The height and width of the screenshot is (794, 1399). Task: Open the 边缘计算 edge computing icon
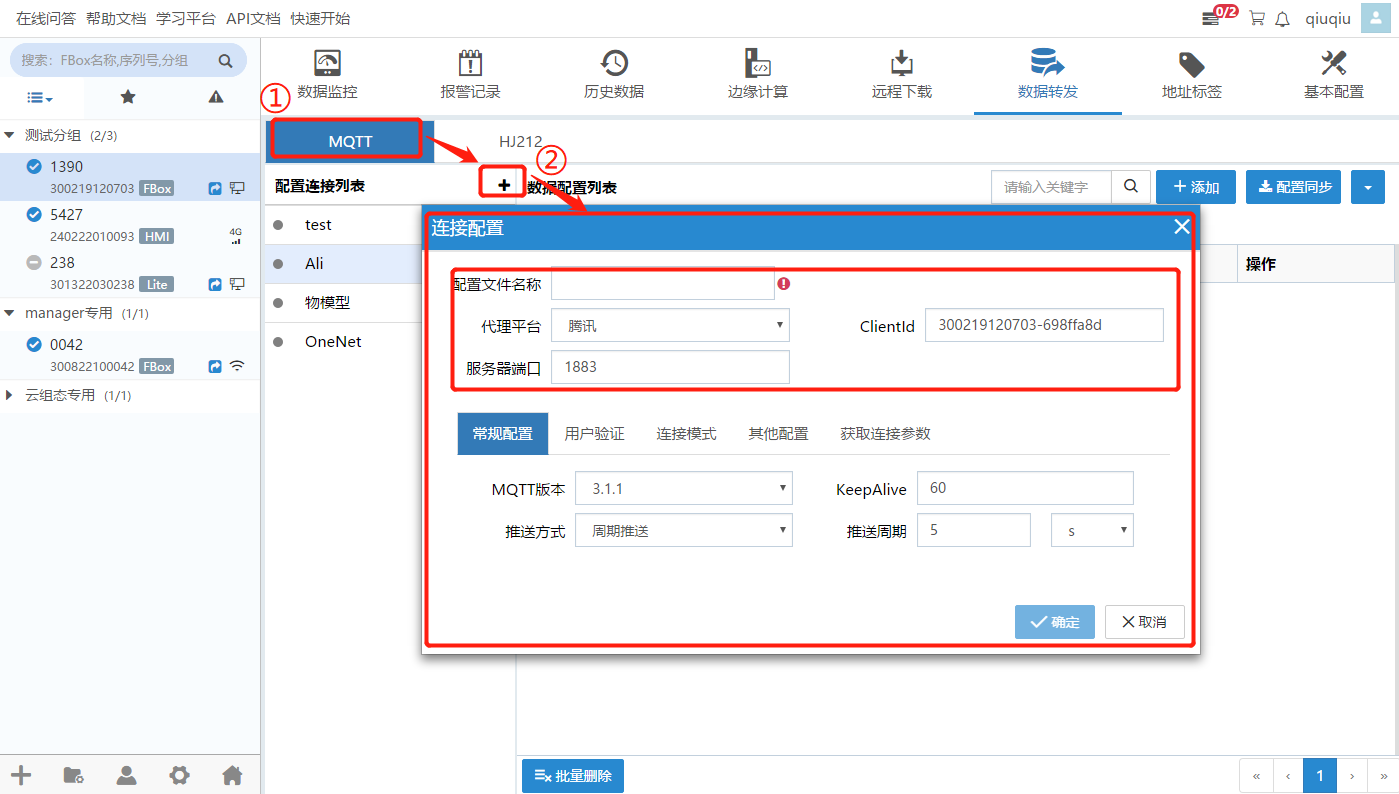pyautogui.click(x=758, y=64)
